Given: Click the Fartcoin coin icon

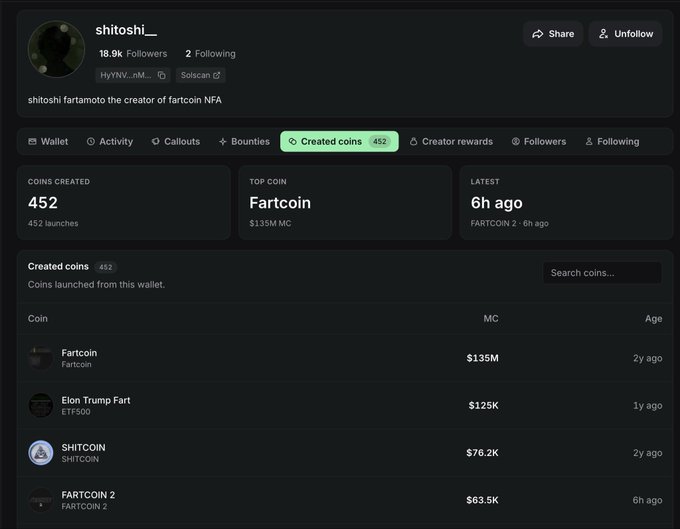Looking at the screenshot, I should (x=41, y=358).
